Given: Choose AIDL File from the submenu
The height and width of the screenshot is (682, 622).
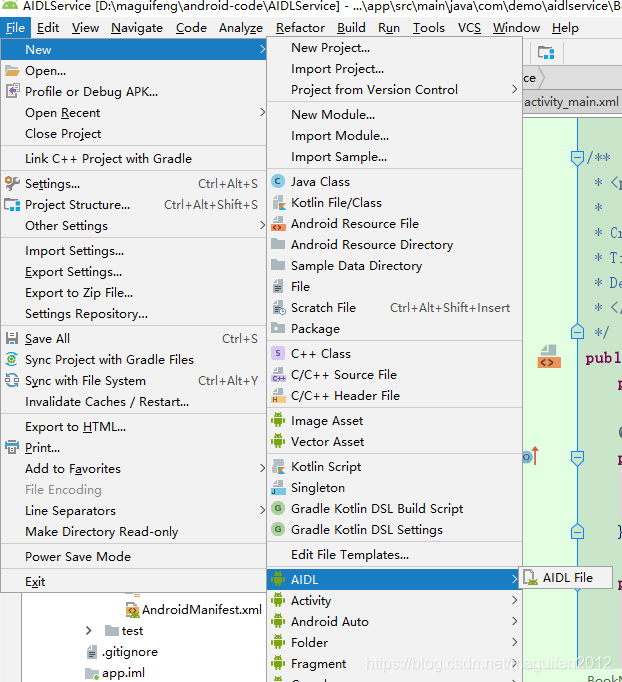Looking at the screenshot, I should (x=566, y=578).
